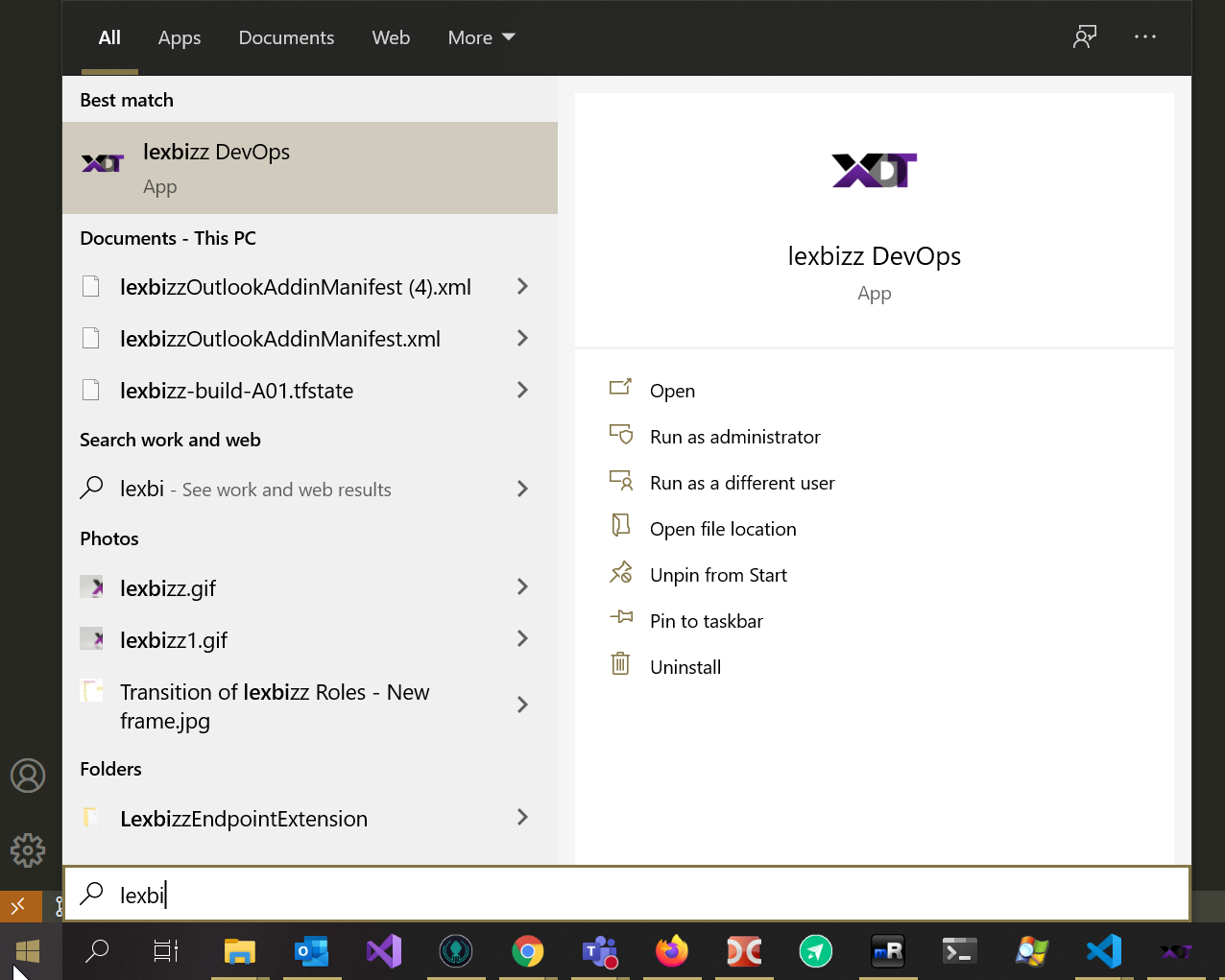Open Transition of lexbizz Roles - New frame.jpg
Viewport: 1225px width, 980px height.
click(x=275, y=706)
